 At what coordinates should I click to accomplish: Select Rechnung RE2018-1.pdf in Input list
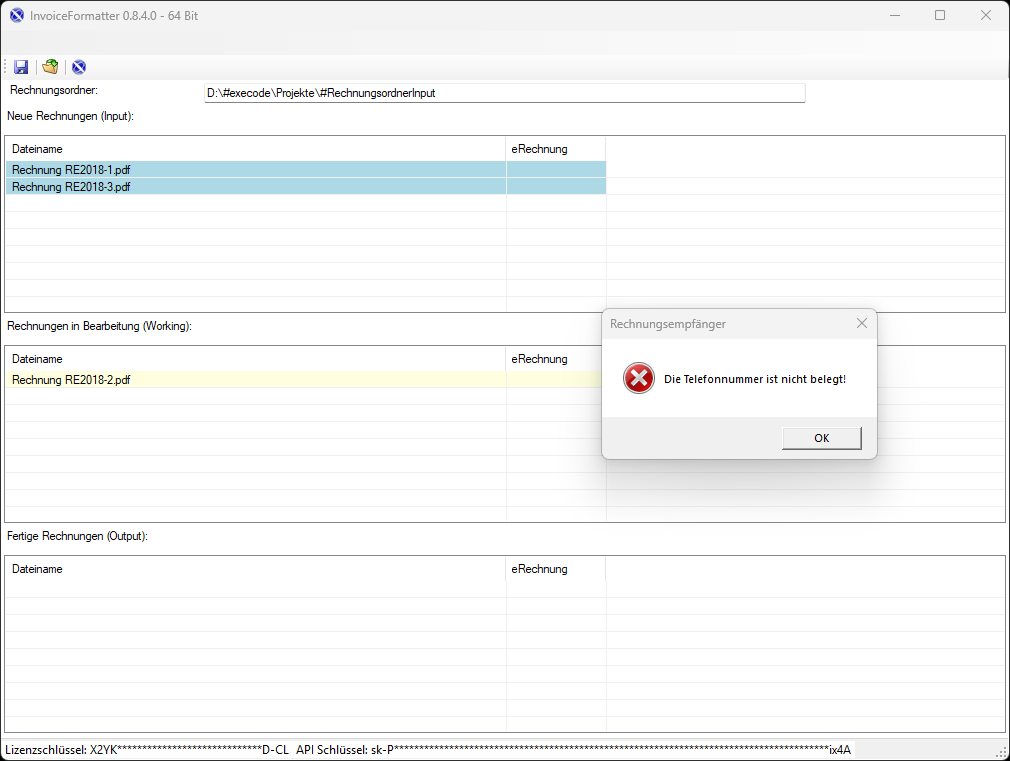(x=71, y=170)
